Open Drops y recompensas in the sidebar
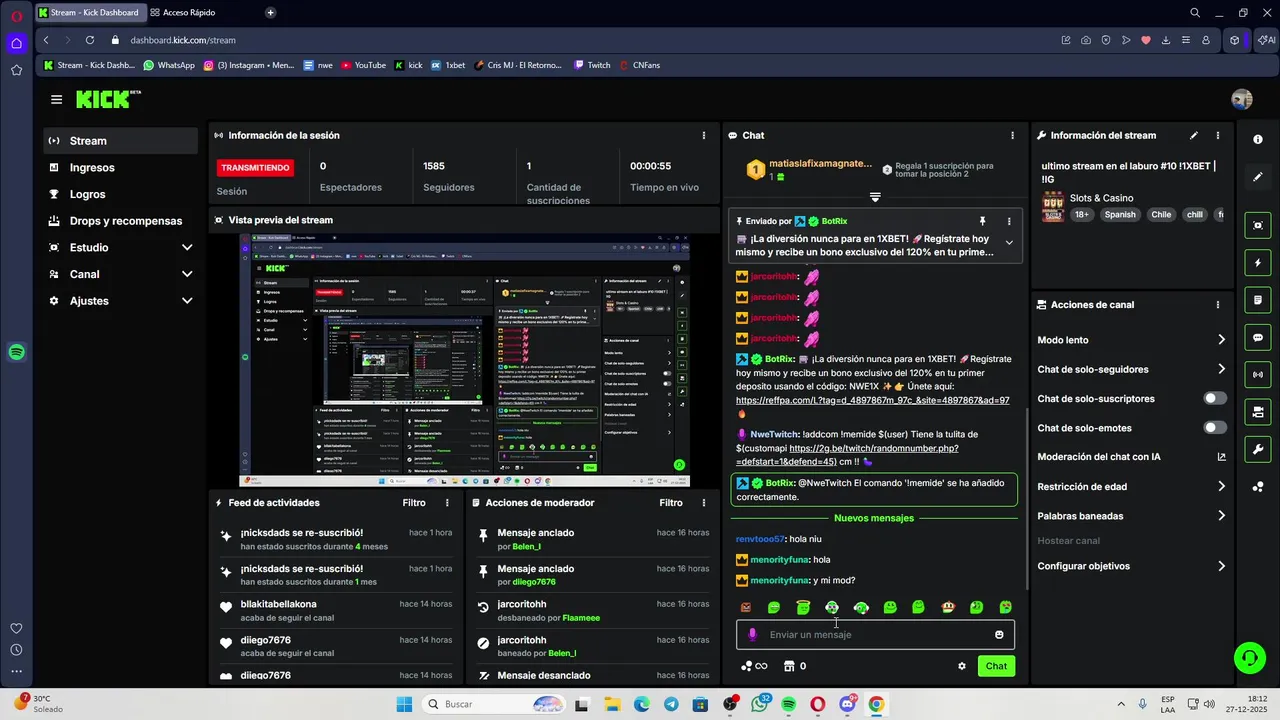 click(121, 221)
